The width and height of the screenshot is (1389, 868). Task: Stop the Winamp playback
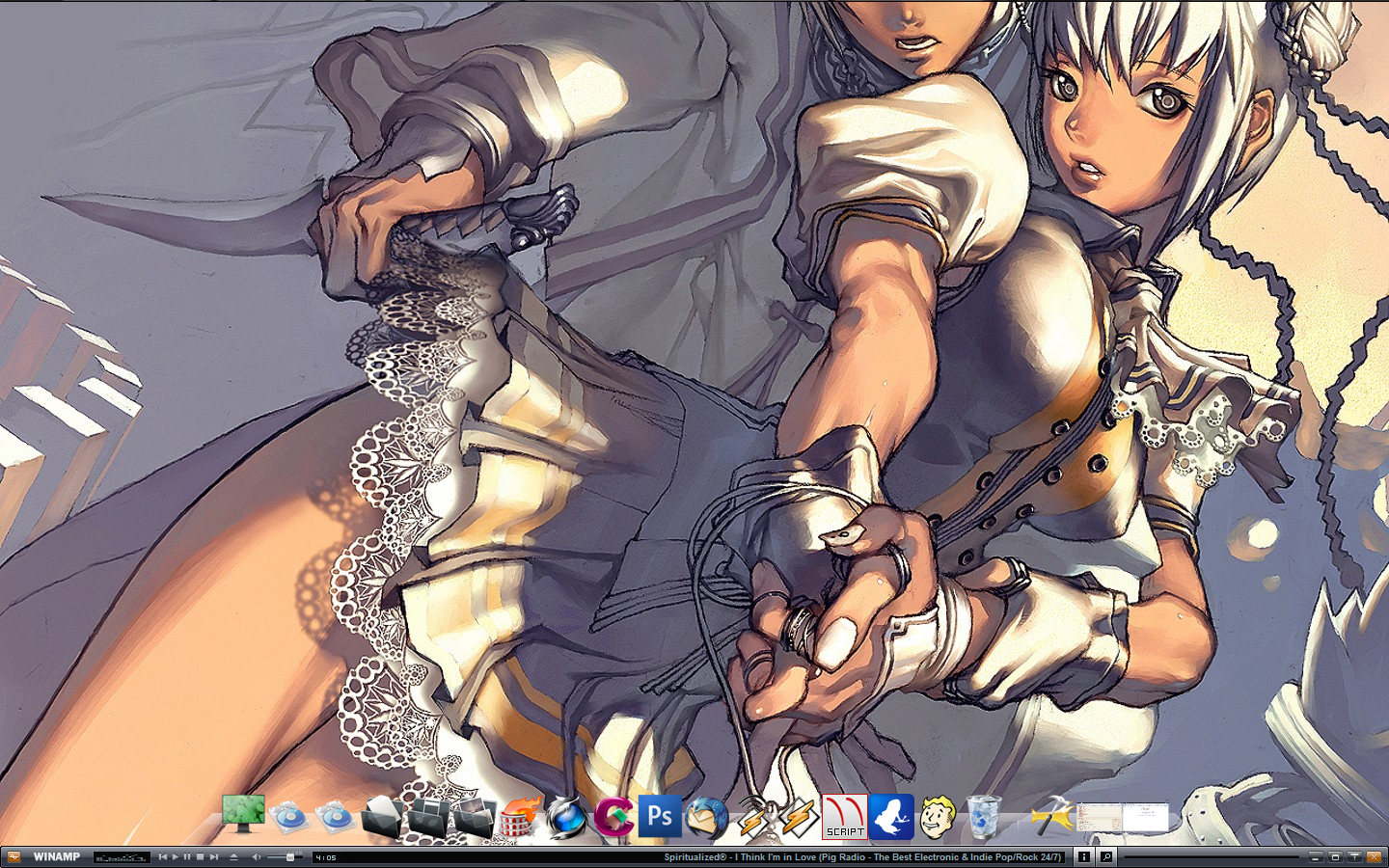click(200, 856)
